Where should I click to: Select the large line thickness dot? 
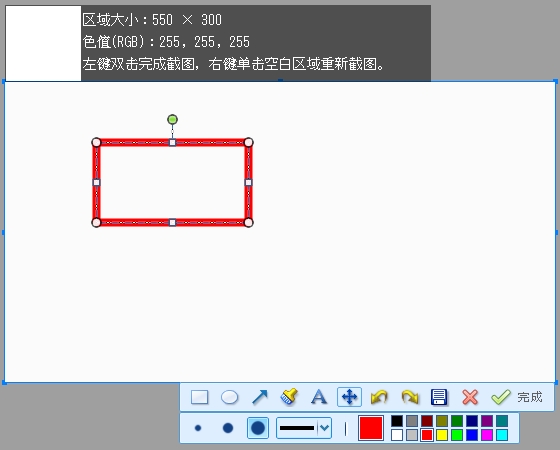pos(258,428)
